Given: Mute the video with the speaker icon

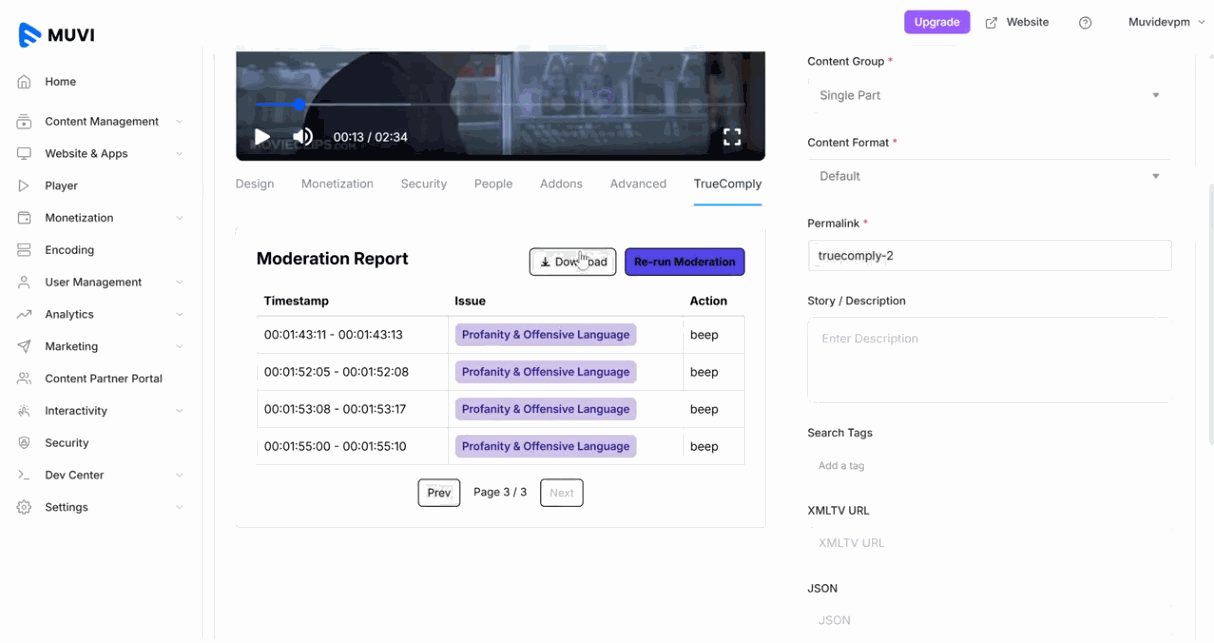Looking at the screenshot, I should coord(302,137).
